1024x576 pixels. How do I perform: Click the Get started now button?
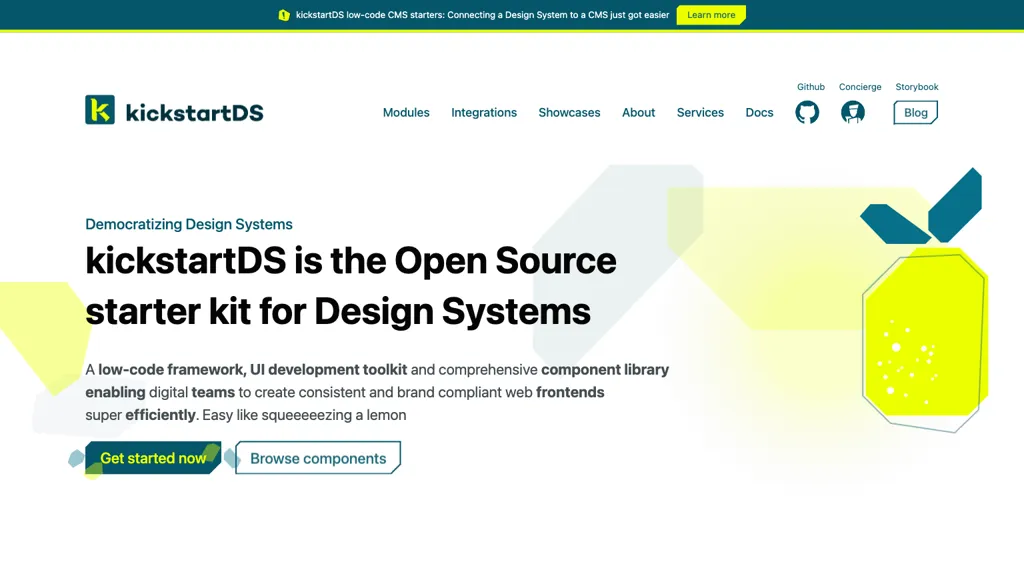tap(153, 458)
